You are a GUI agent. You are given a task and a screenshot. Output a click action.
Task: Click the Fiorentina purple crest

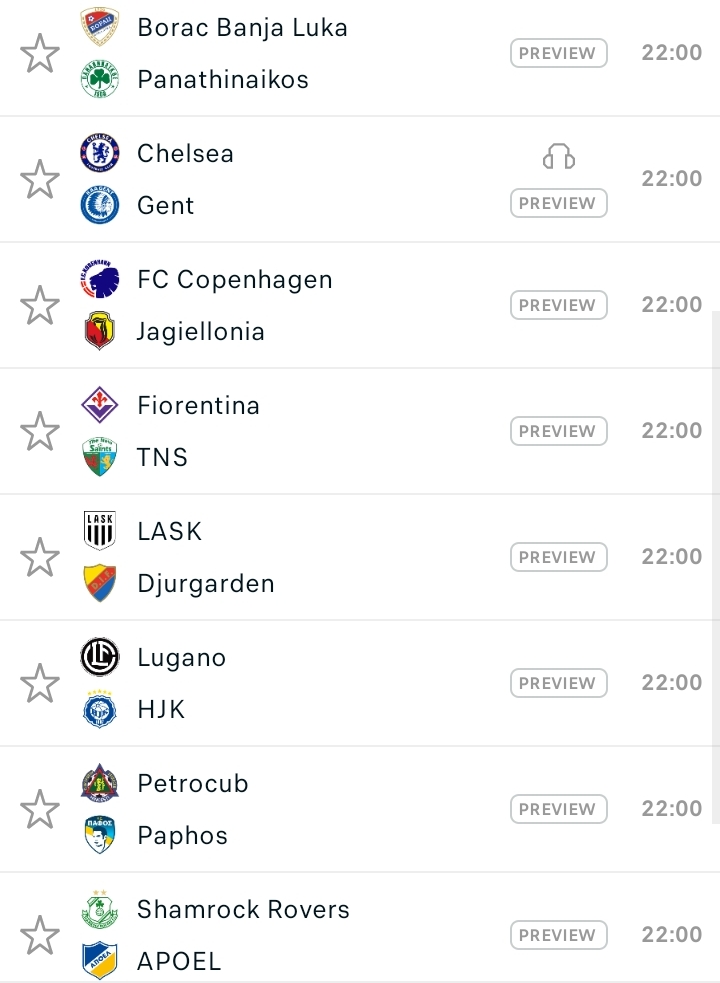pos(100,405)
